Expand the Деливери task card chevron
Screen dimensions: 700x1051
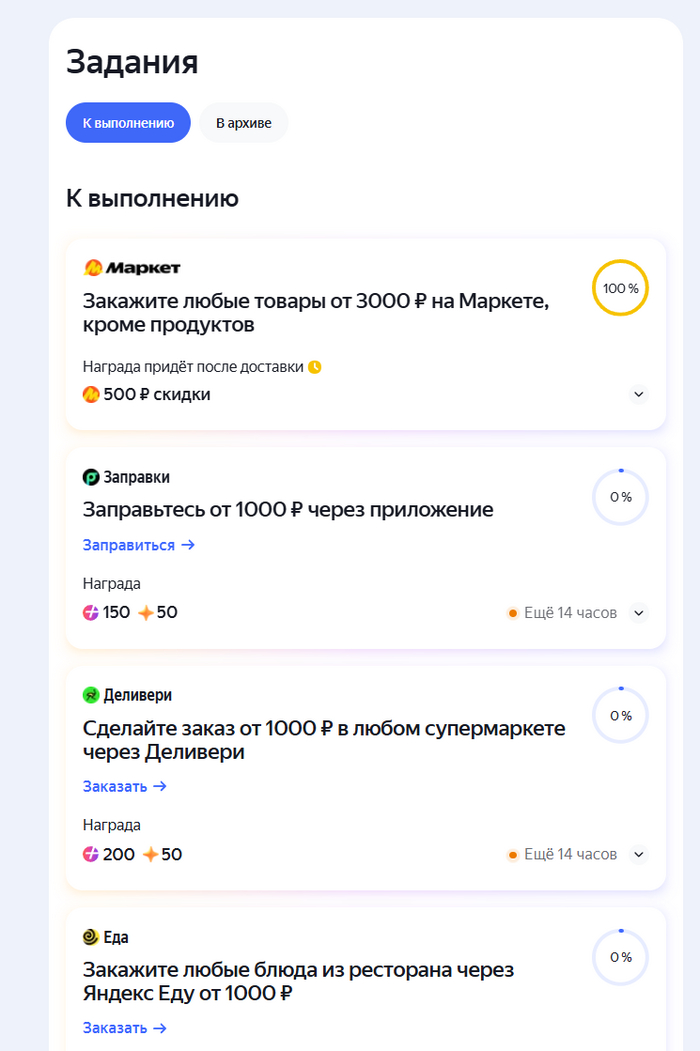639,855
